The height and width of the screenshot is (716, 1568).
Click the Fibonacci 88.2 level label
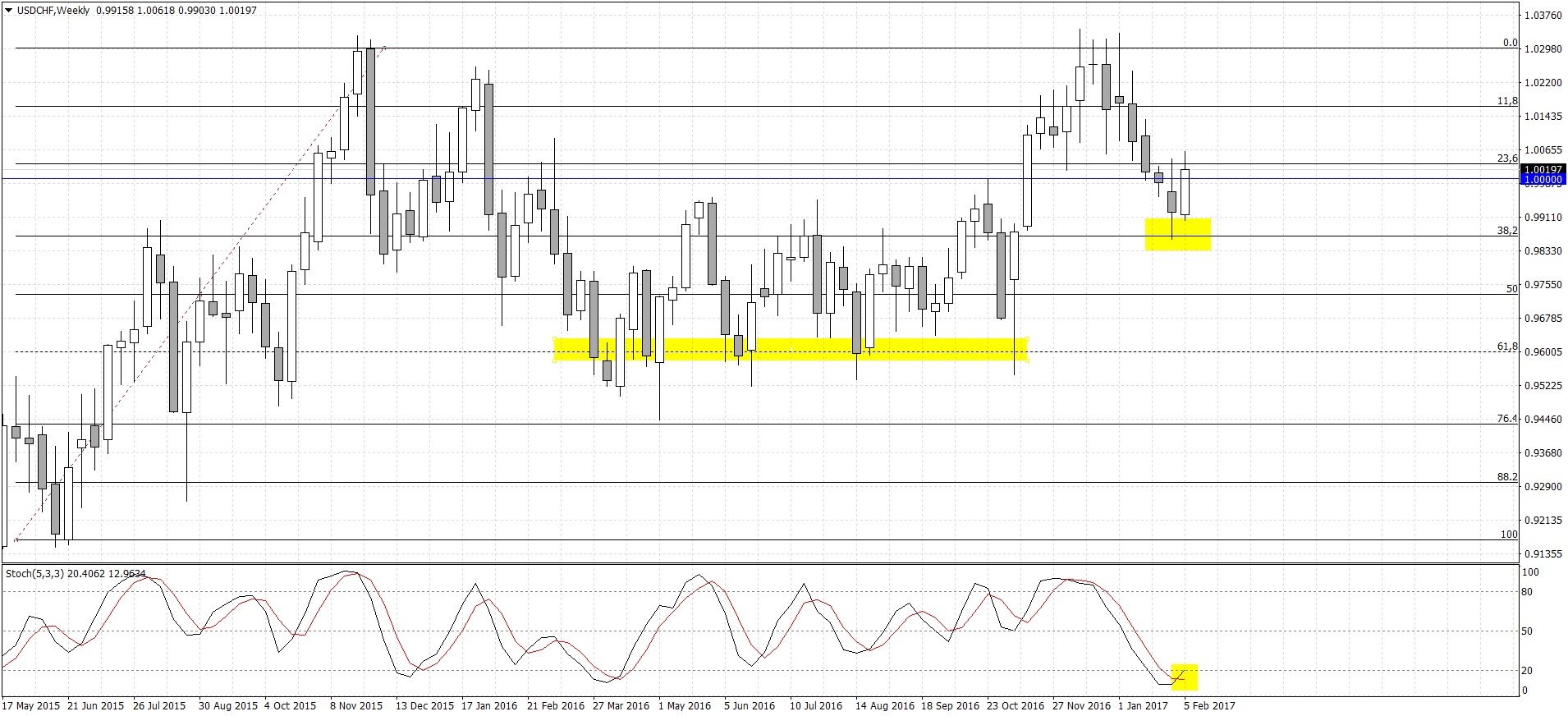click(x=1507, y=477)
